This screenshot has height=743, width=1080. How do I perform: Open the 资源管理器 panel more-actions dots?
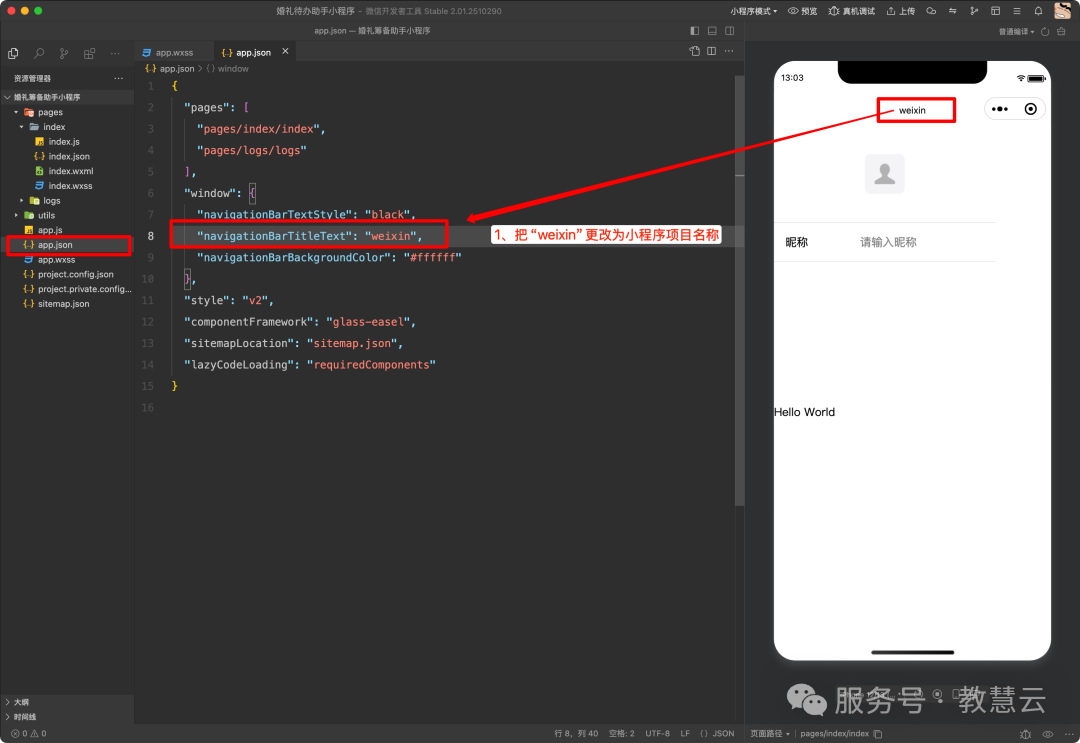tap(118, 78)
